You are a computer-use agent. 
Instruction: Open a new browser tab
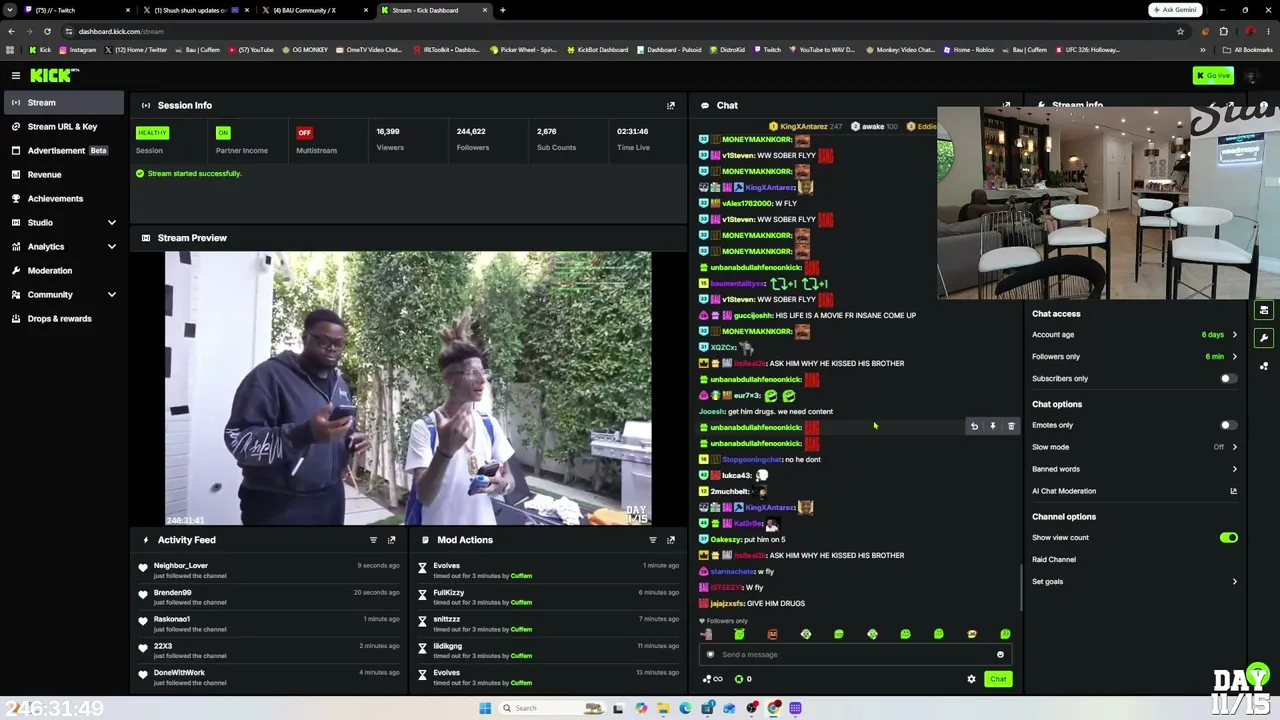502,10
